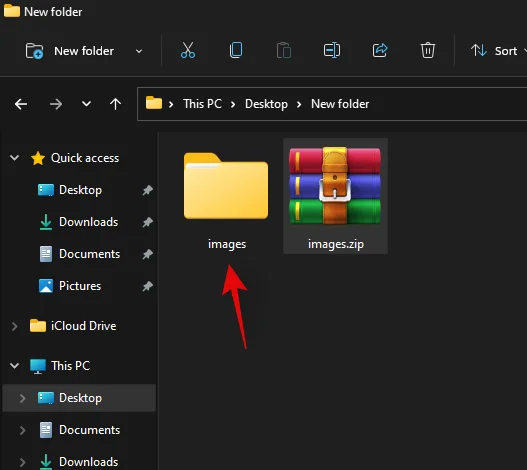Viewport: 527px width, 470px height.
Task: Click Desktop in the breadcrumb path
Action: click(x=266, y=104)
